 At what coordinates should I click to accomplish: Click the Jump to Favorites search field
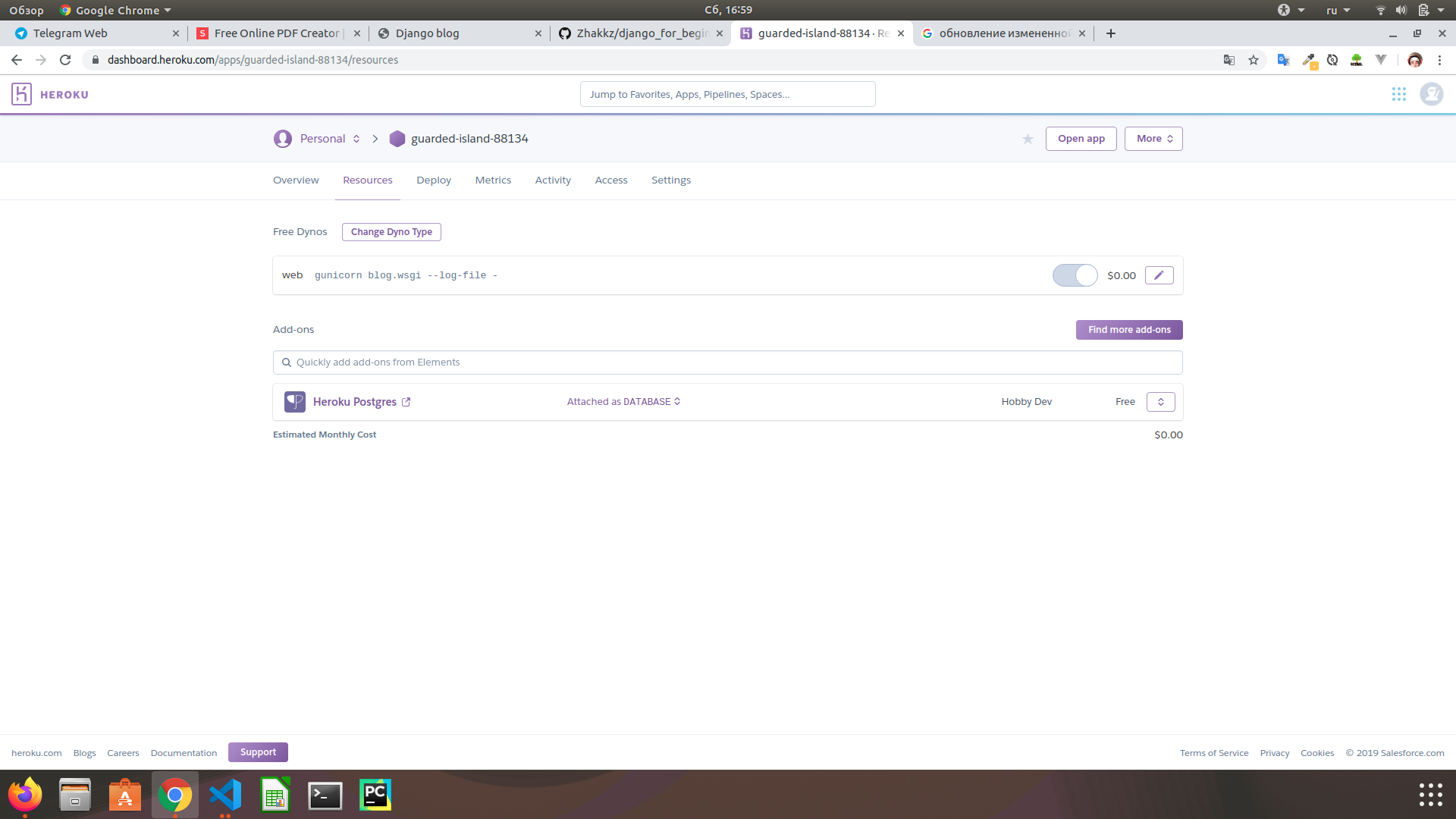click(728, 94)
